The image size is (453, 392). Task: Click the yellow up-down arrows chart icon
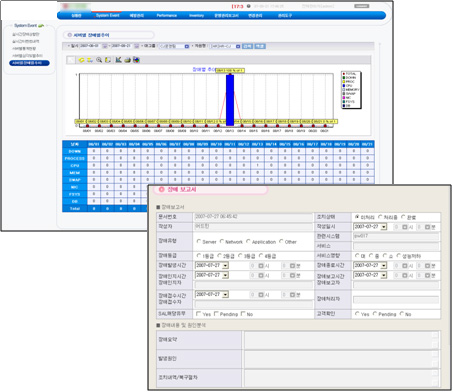(x=90, y=60)
